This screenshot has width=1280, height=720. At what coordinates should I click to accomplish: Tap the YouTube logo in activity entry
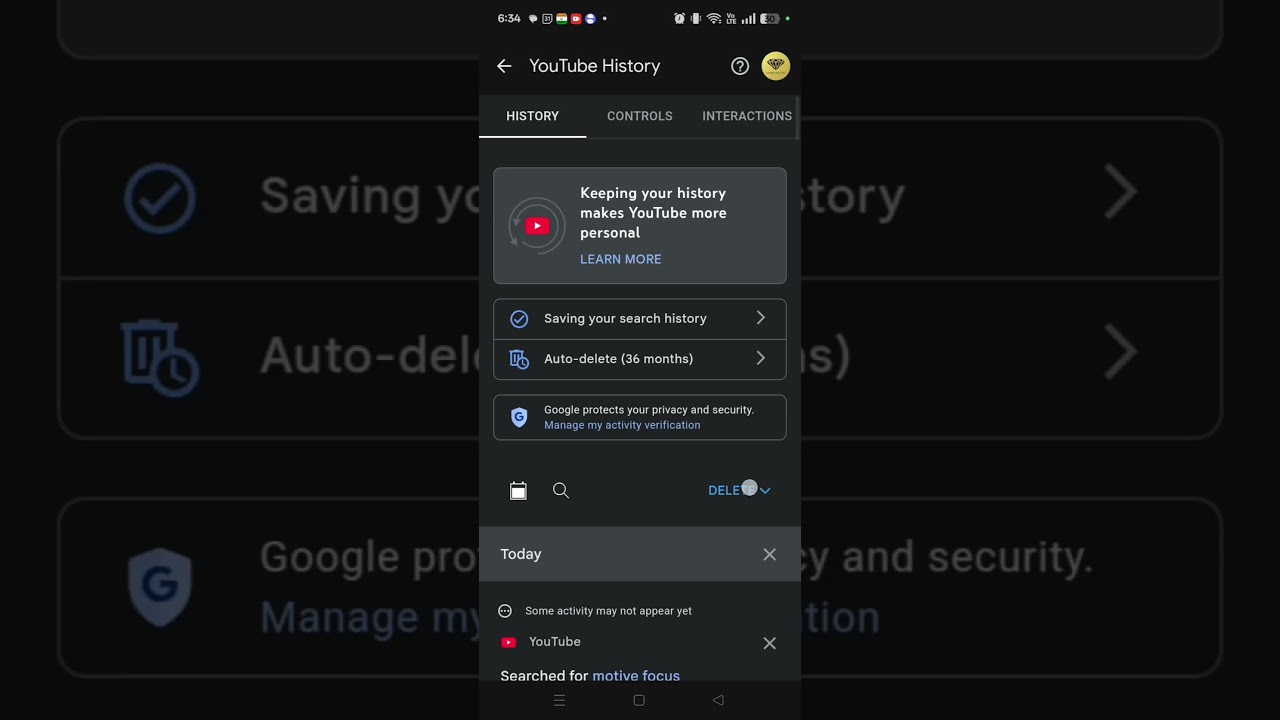[508, 643]
